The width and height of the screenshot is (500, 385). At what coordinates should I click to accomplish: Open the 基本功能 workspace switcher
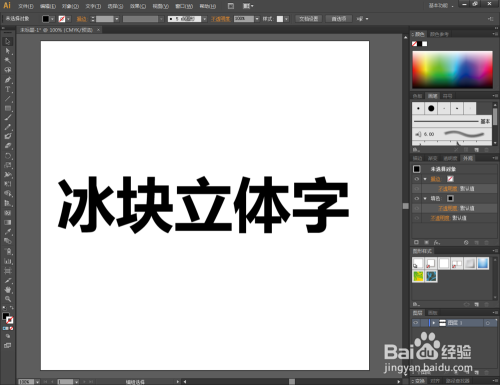[x=441, y=6]
